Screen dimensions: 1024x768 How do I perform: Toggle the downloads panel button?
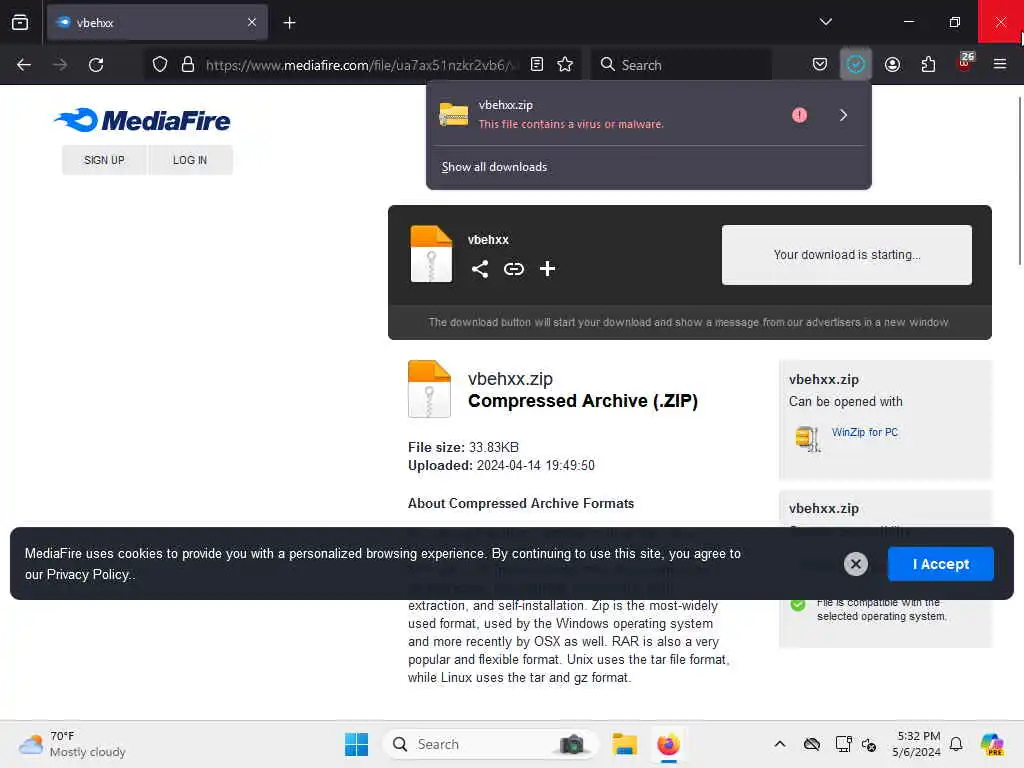(x=856, y=65)
